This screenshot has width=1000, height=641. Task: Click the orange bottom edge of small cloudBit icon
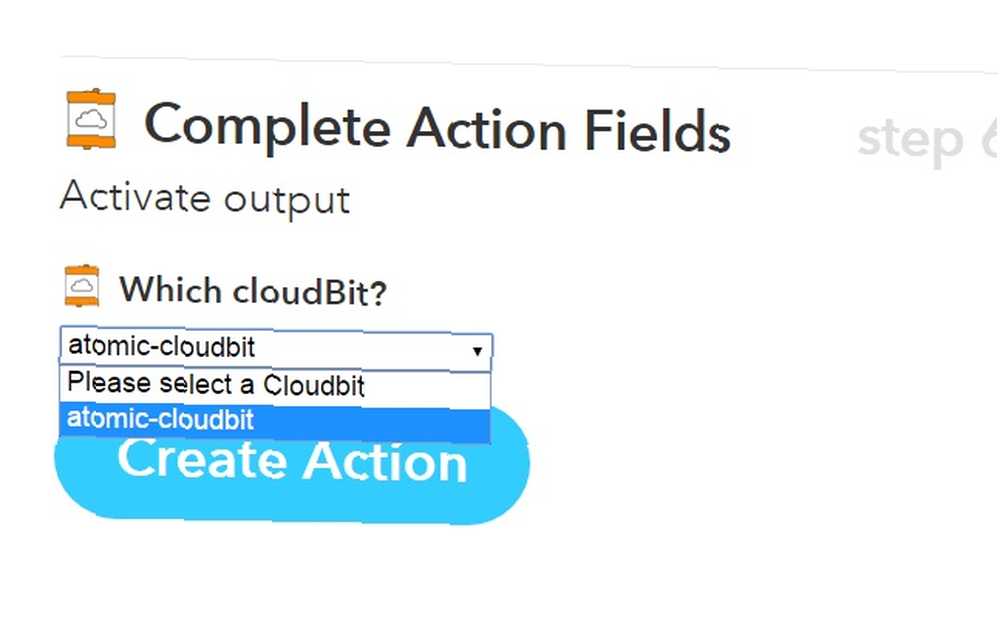[82, 300]
